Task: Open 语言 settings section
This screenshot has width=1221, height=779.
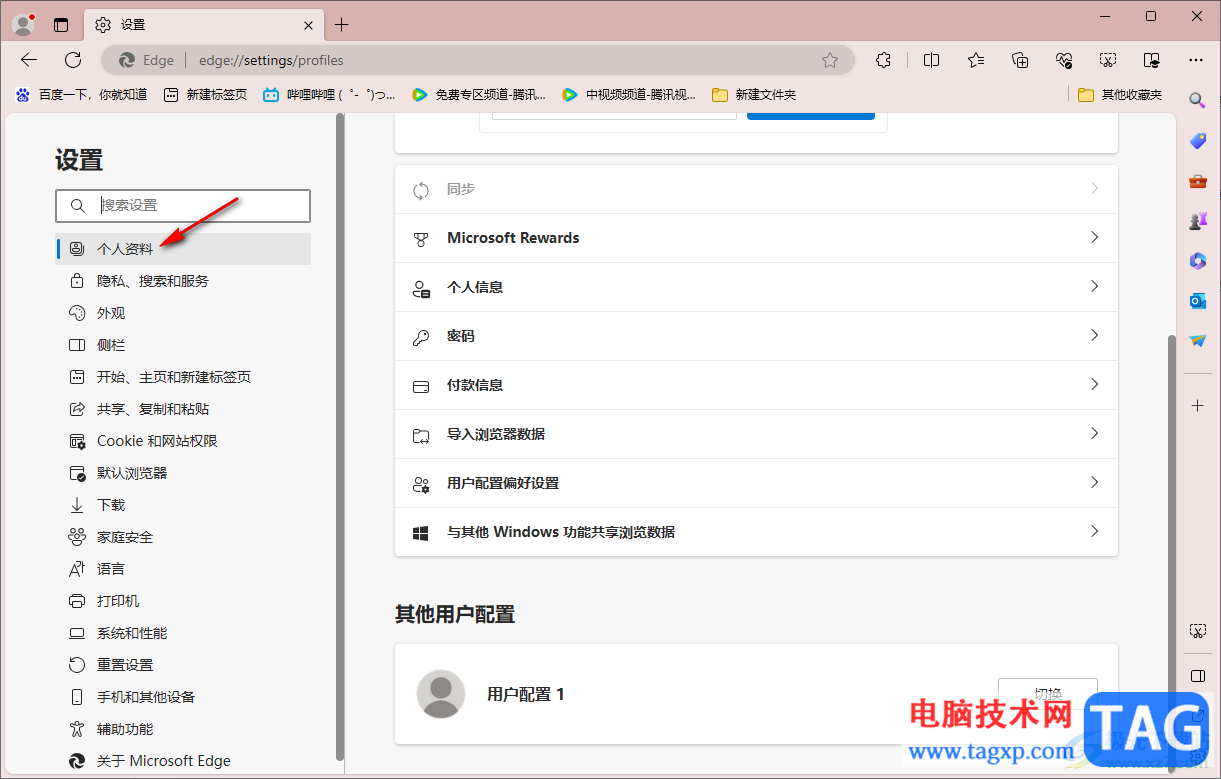Action: (x=183, y=569)
